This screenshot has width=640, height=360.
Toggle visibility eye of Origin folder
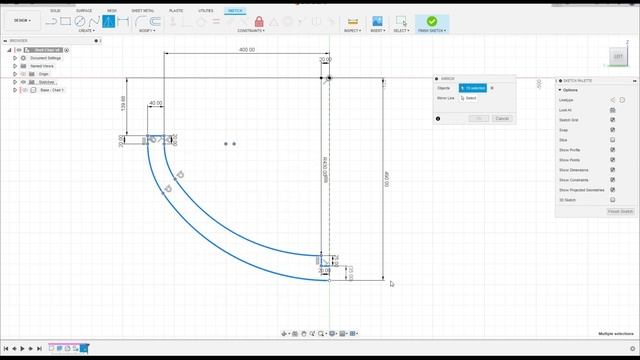coord(23,74)
